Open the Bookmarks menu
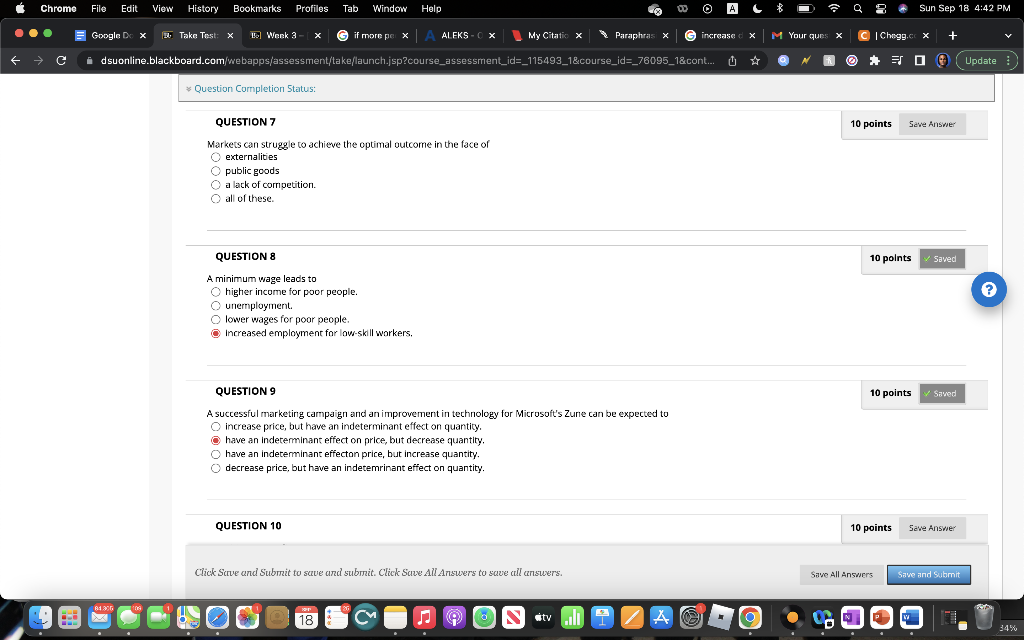This screenshot has height=640, width=1024. (256, 8)
